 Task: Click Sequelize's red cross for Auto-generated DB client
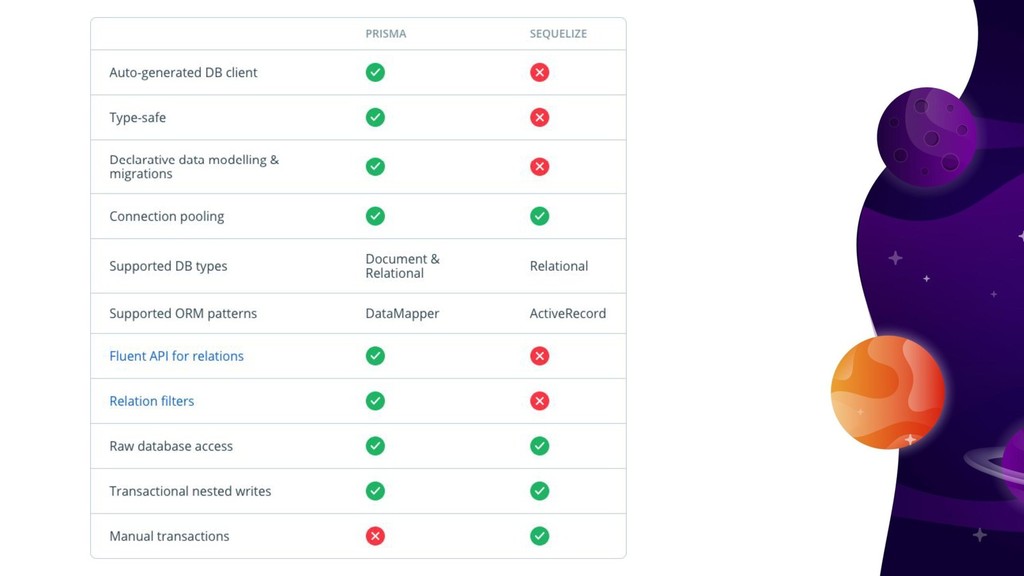(539, 72)
